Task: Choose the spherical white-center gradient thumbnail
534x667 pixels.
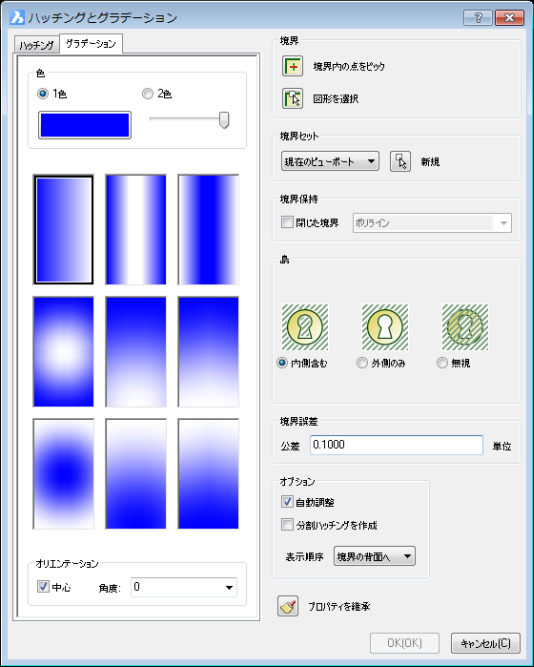Action: point(63,351)
